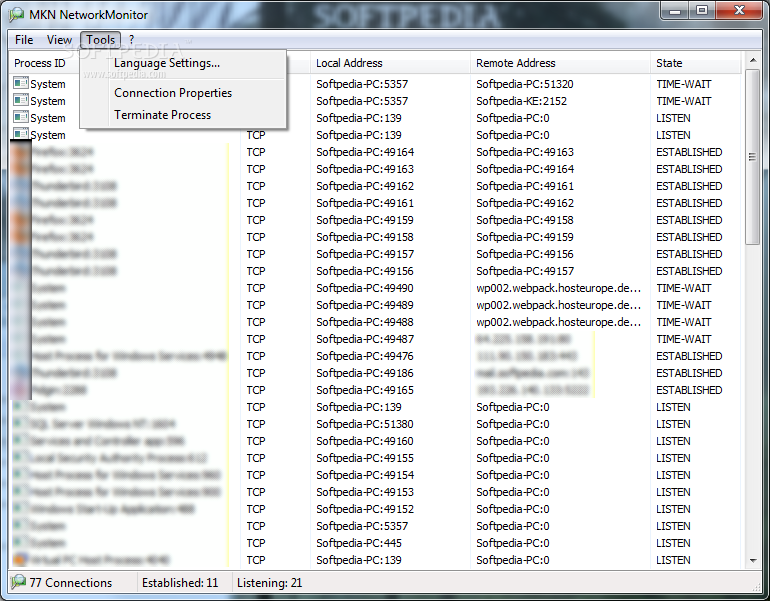Click scrollbar up arrow
Image resolution: width=770 pixels, height=601 pixels.
tap(752, 60)
